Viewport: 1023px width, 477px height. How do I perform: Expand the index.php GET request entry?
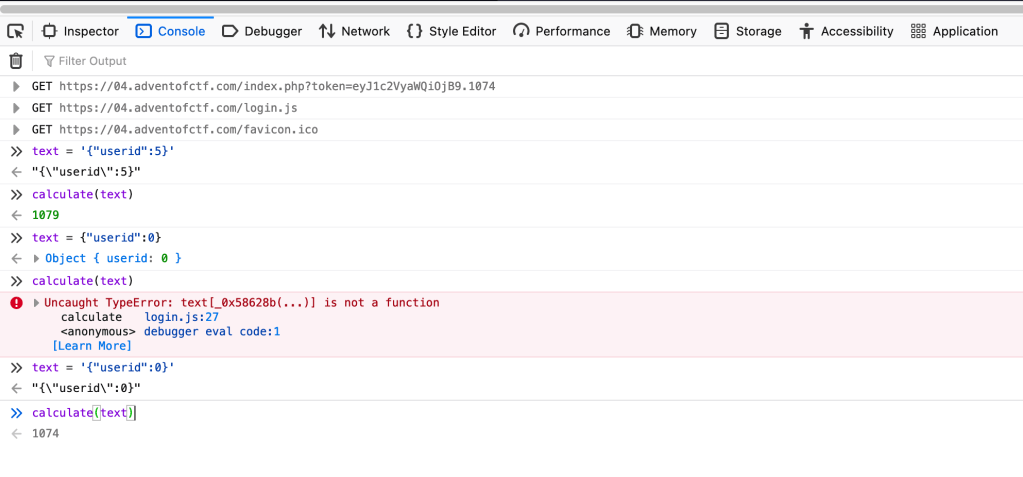(16, 87)
